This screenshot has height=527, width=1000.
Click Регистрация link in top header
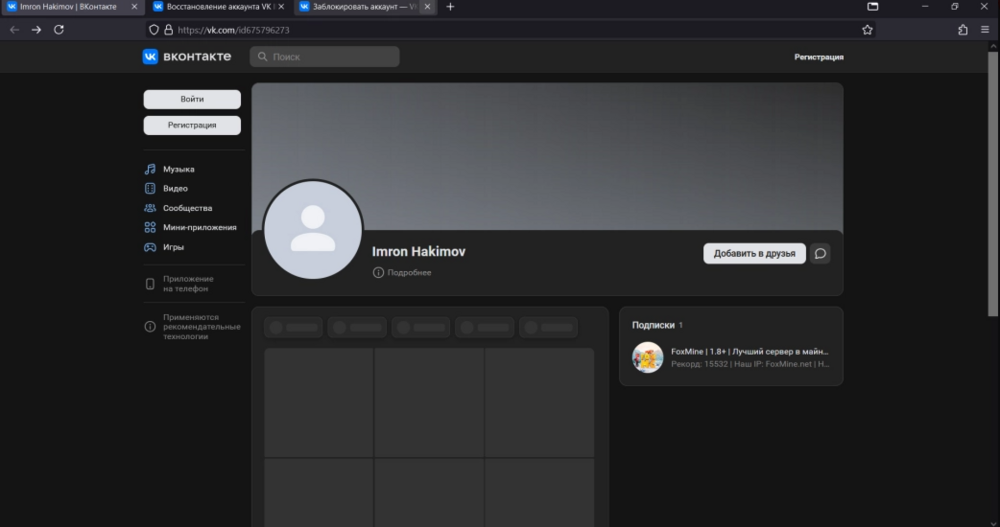click(x=819, y=57)
